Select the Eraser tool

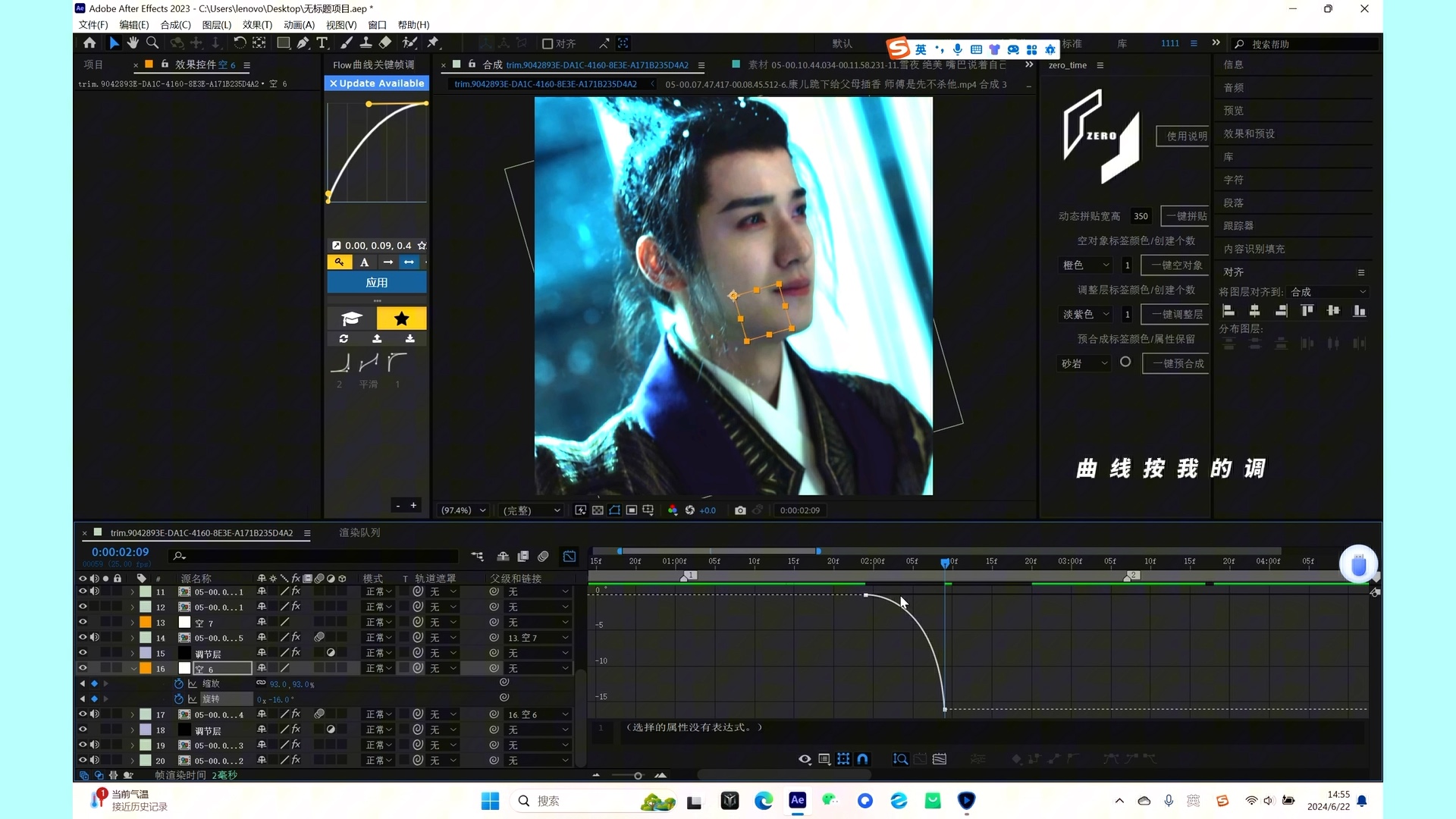point(385,43)
